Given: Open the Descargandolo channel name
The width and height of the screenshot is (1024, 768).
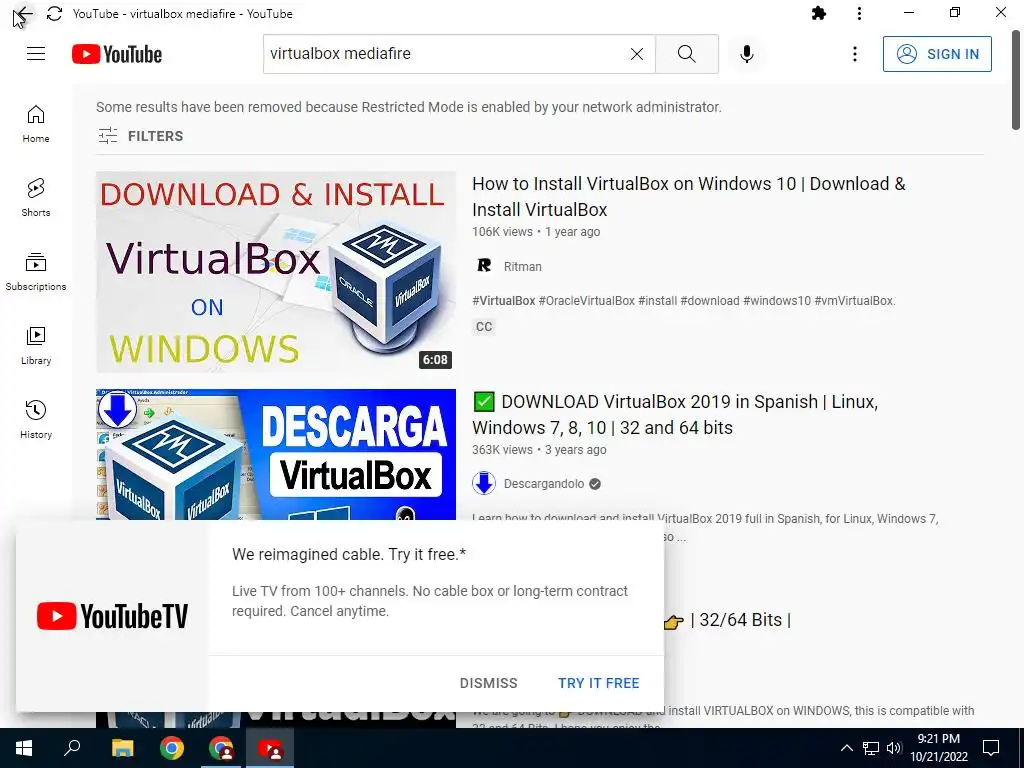Looking at the screenshot, I should click(x=544, y=484).
